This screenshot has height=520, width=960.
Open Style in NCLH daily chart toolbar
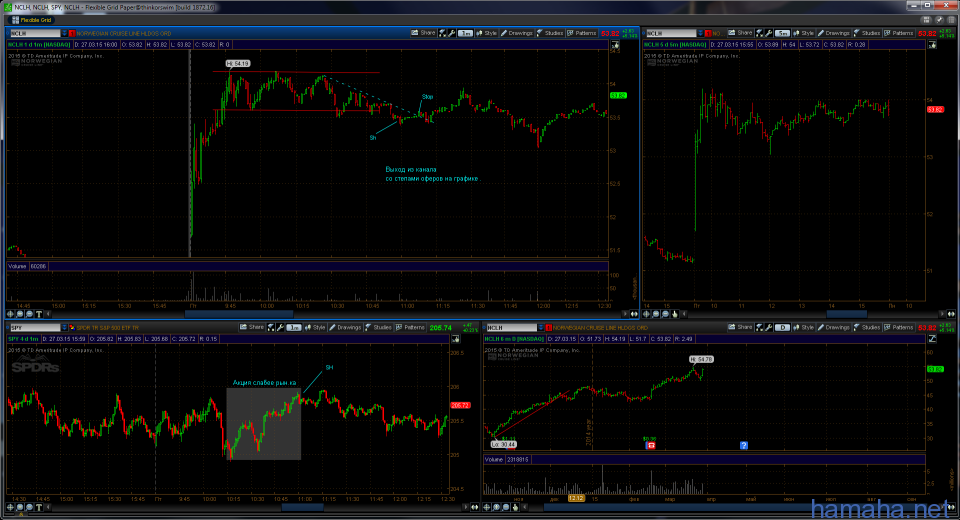tap(803, 328)
